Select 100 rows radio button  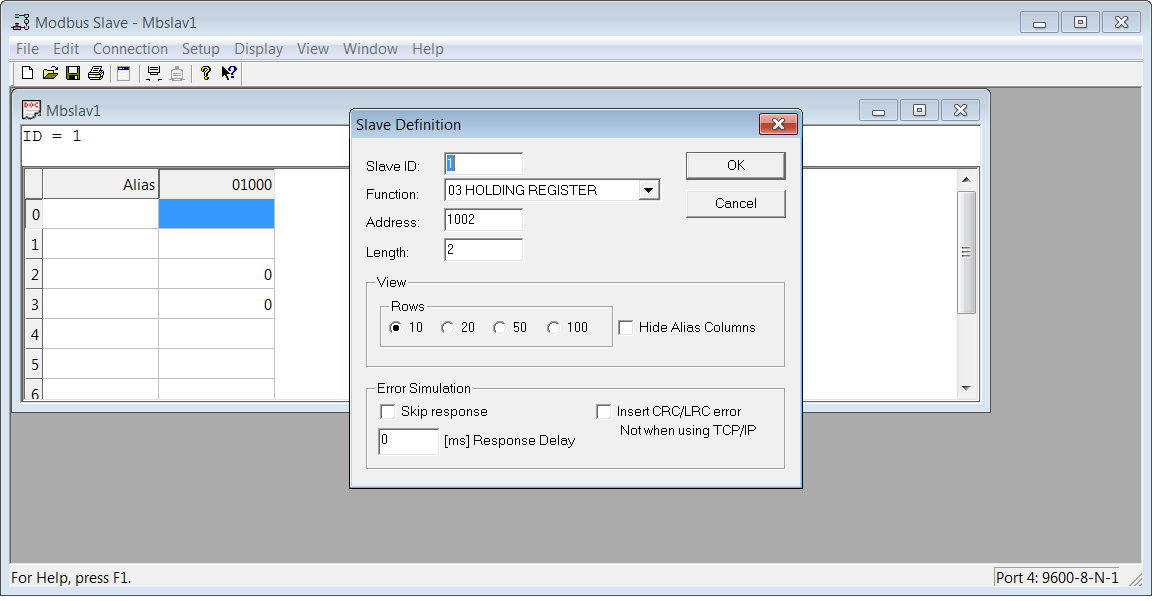click(553, 328)
